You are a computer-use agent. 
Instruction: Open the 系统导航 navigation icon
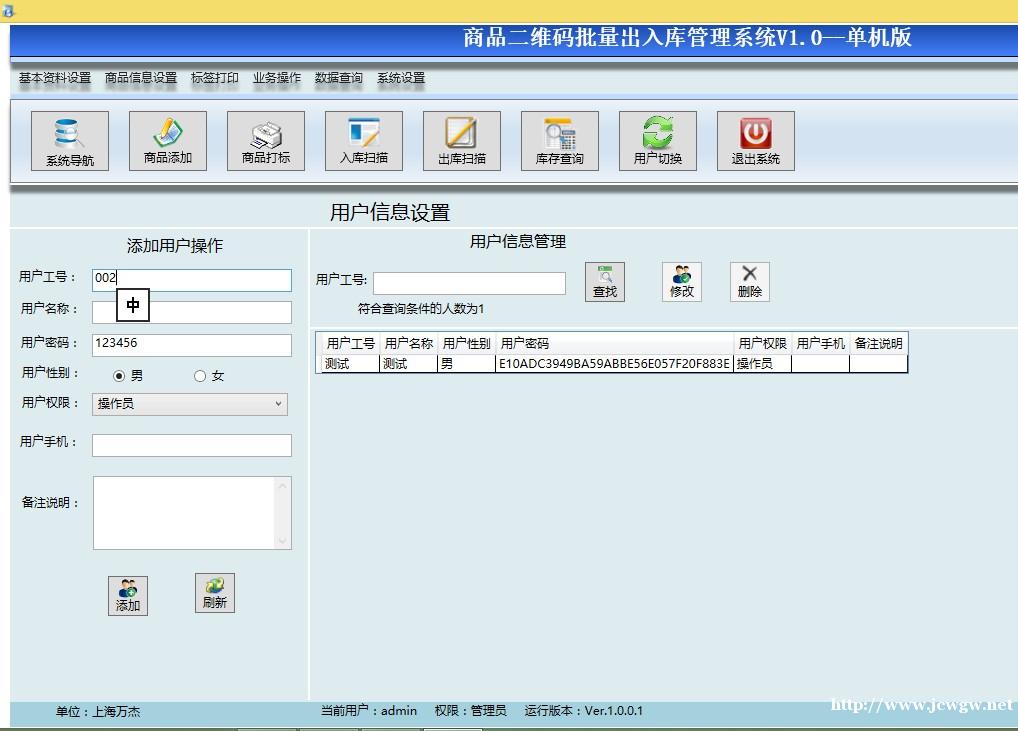[69, 141]
